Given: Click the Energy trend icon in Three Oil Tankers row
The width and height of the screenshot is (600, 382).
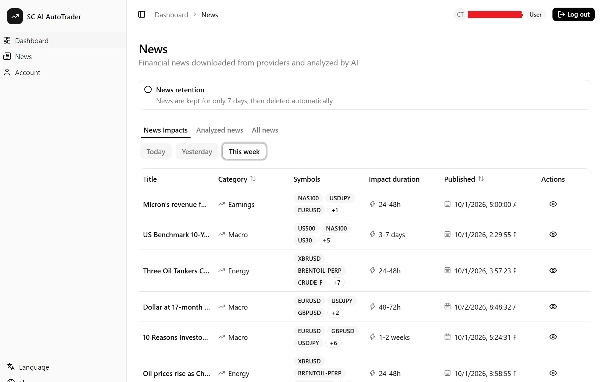Looking at the screenshot, I should 222,271.
